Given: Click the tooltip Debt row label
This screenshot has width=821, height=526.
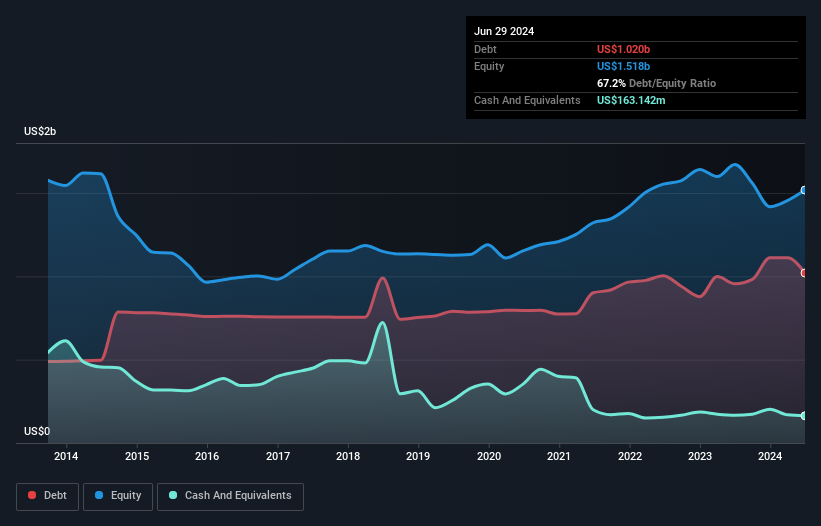Looking at the screenshot, I should 485,49.
